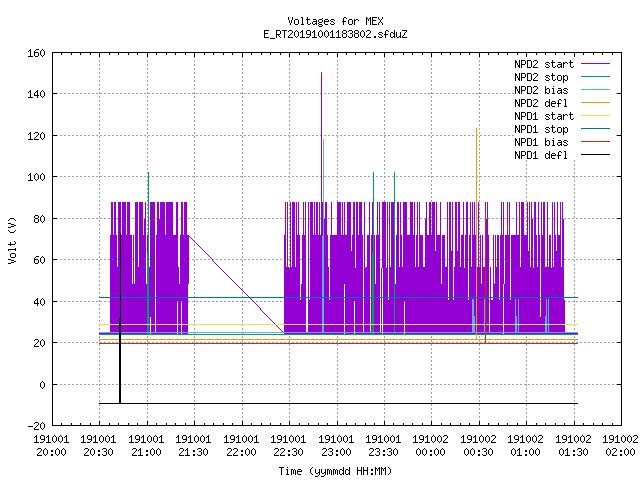
Task: Click the diagonal purple line between data blocks
Action: click(x=236, y=284)
